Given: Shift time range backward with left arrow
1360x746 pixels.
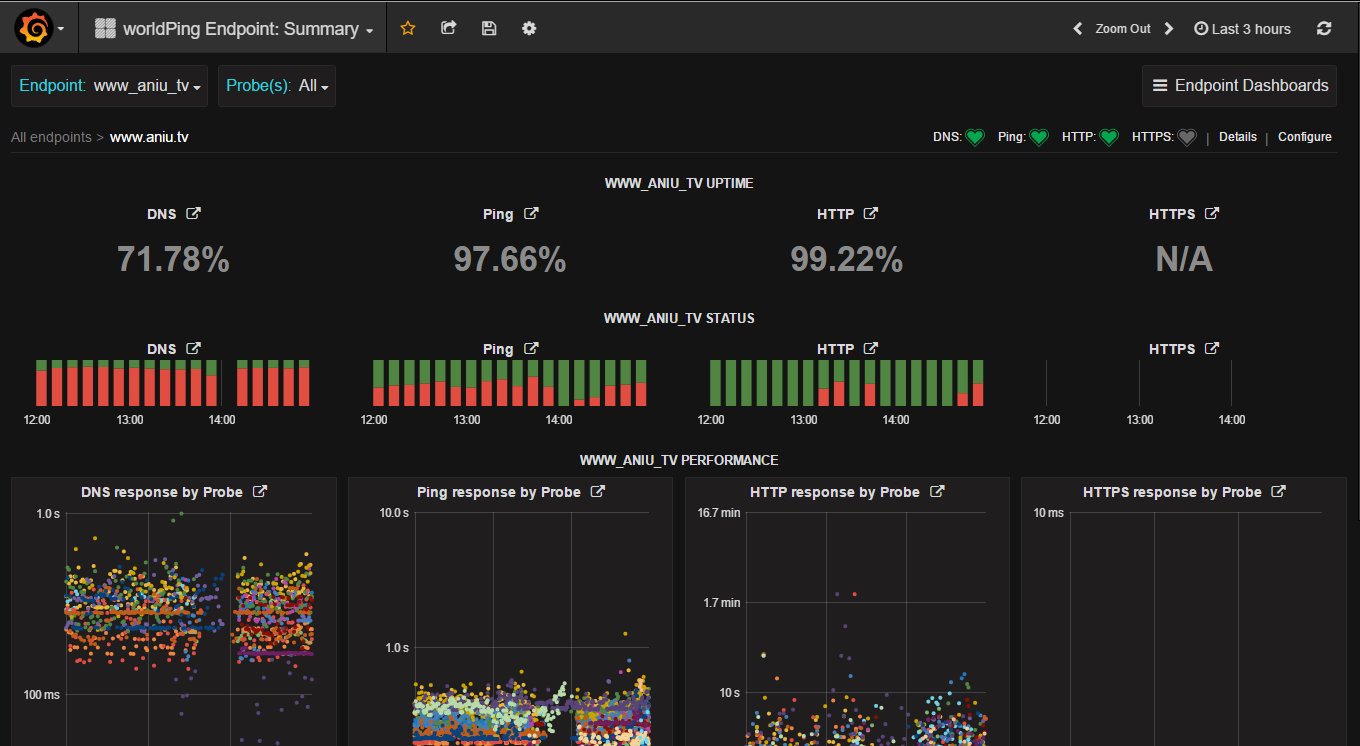Looking at the screenshot, I should tap(1077, 29).
